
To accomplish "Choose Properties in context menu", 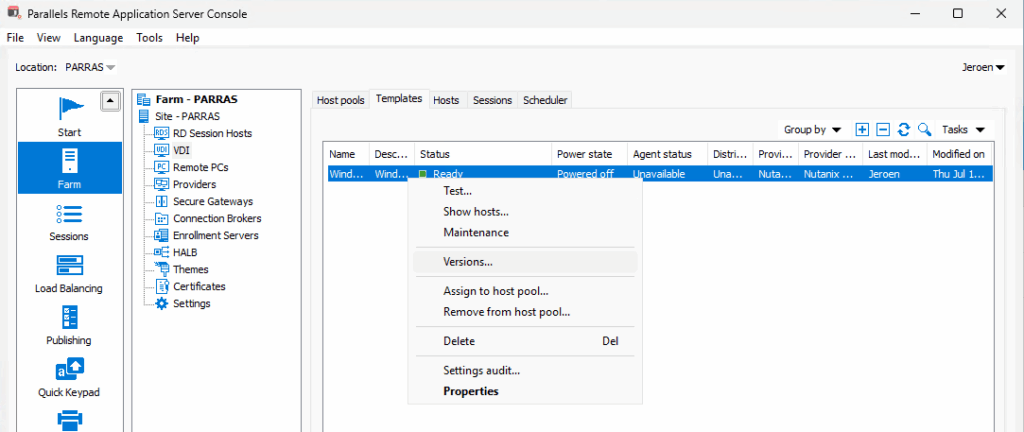I will (x=525, y=392).
